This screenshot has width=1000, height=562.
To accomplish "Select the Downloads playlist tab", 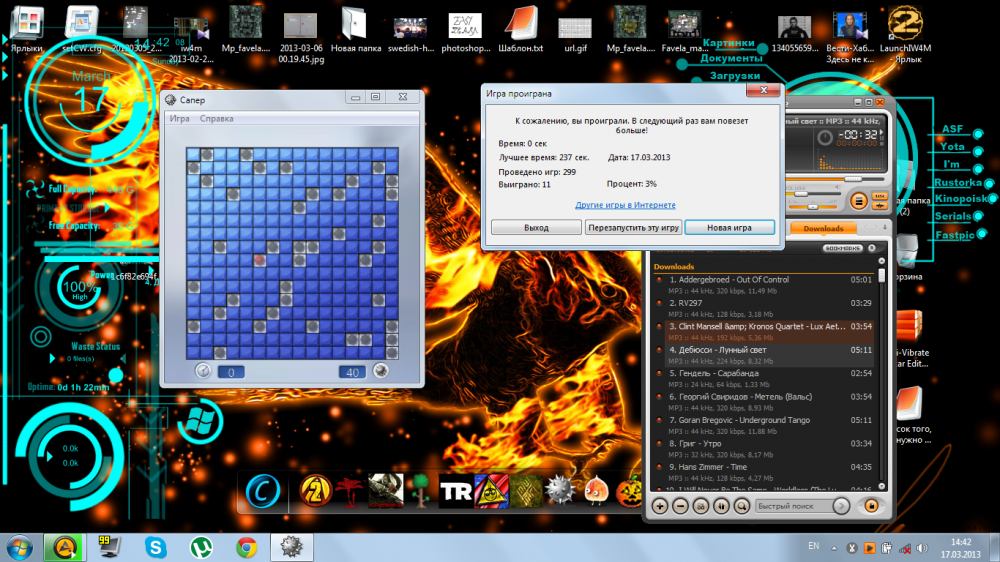I will 823,229.
